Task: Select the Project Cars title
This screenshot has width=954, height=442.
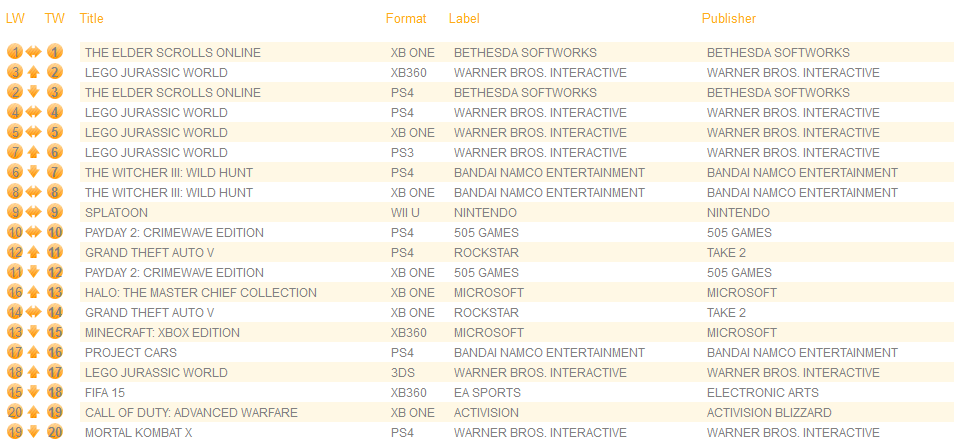Action: point(131,353)
